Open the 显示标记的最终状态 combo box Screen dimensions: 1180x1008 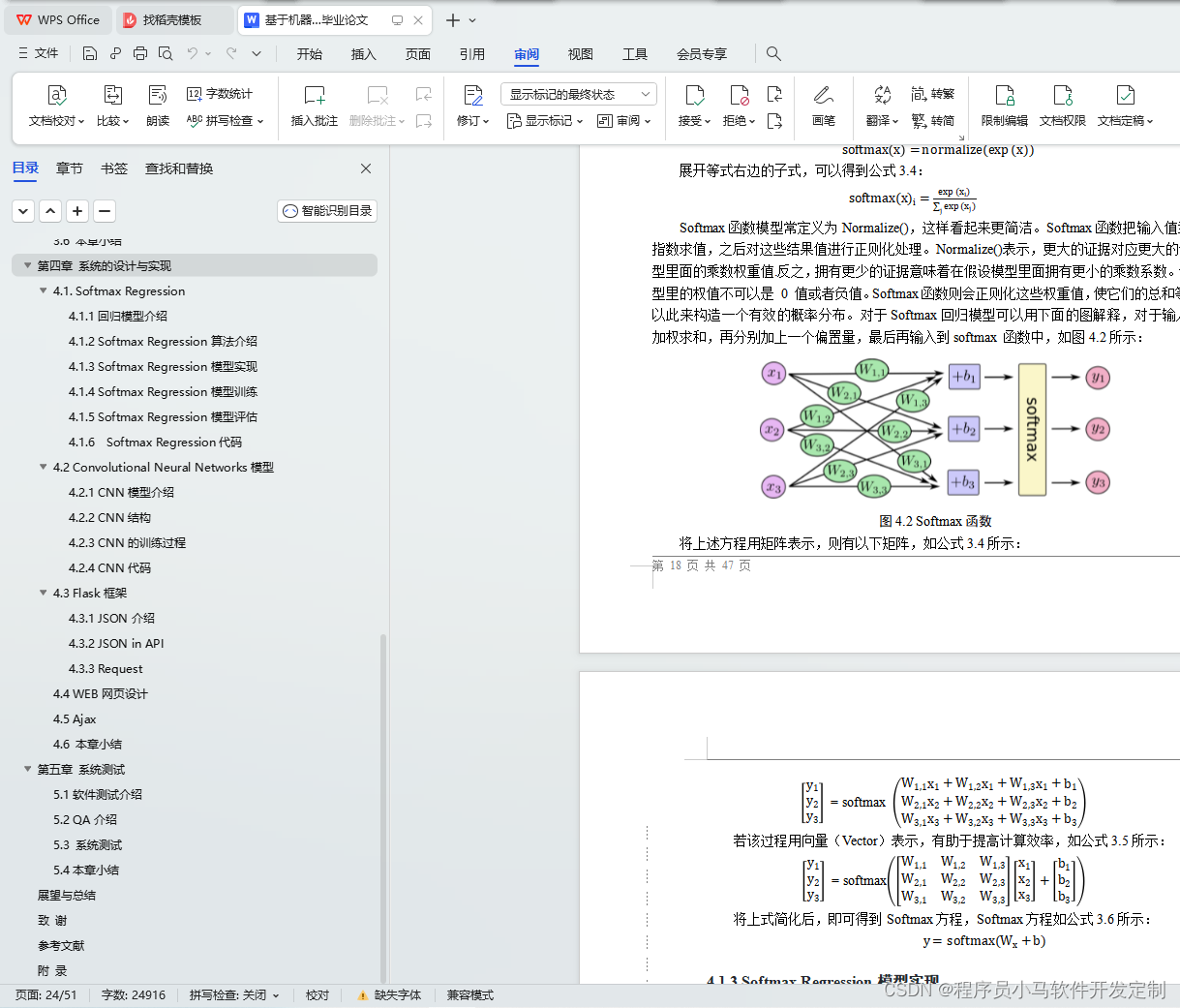(x=579, y=94)
